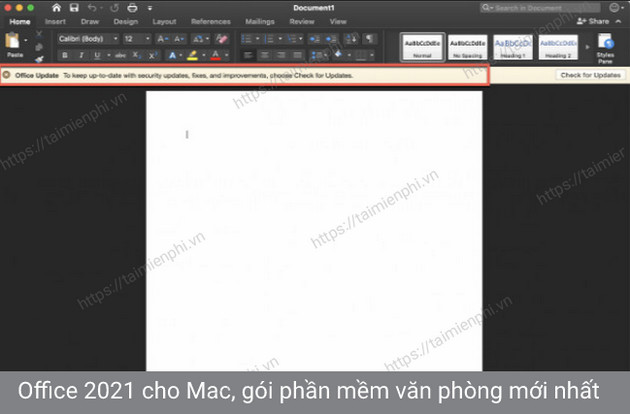Redo the last action

(x=115, y=8)
